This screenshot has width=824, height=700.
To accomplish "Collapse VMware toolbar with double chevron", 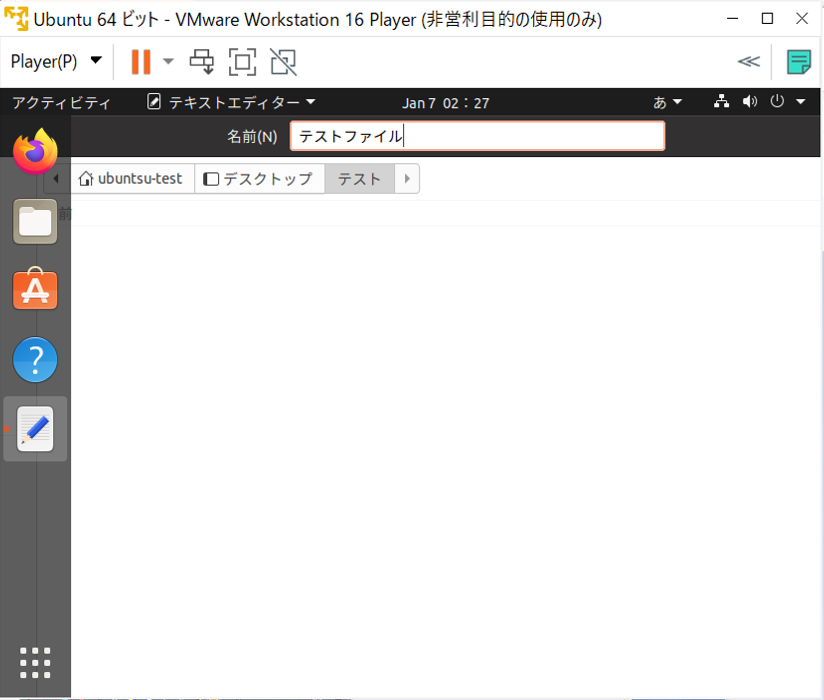I will point(748,61).
